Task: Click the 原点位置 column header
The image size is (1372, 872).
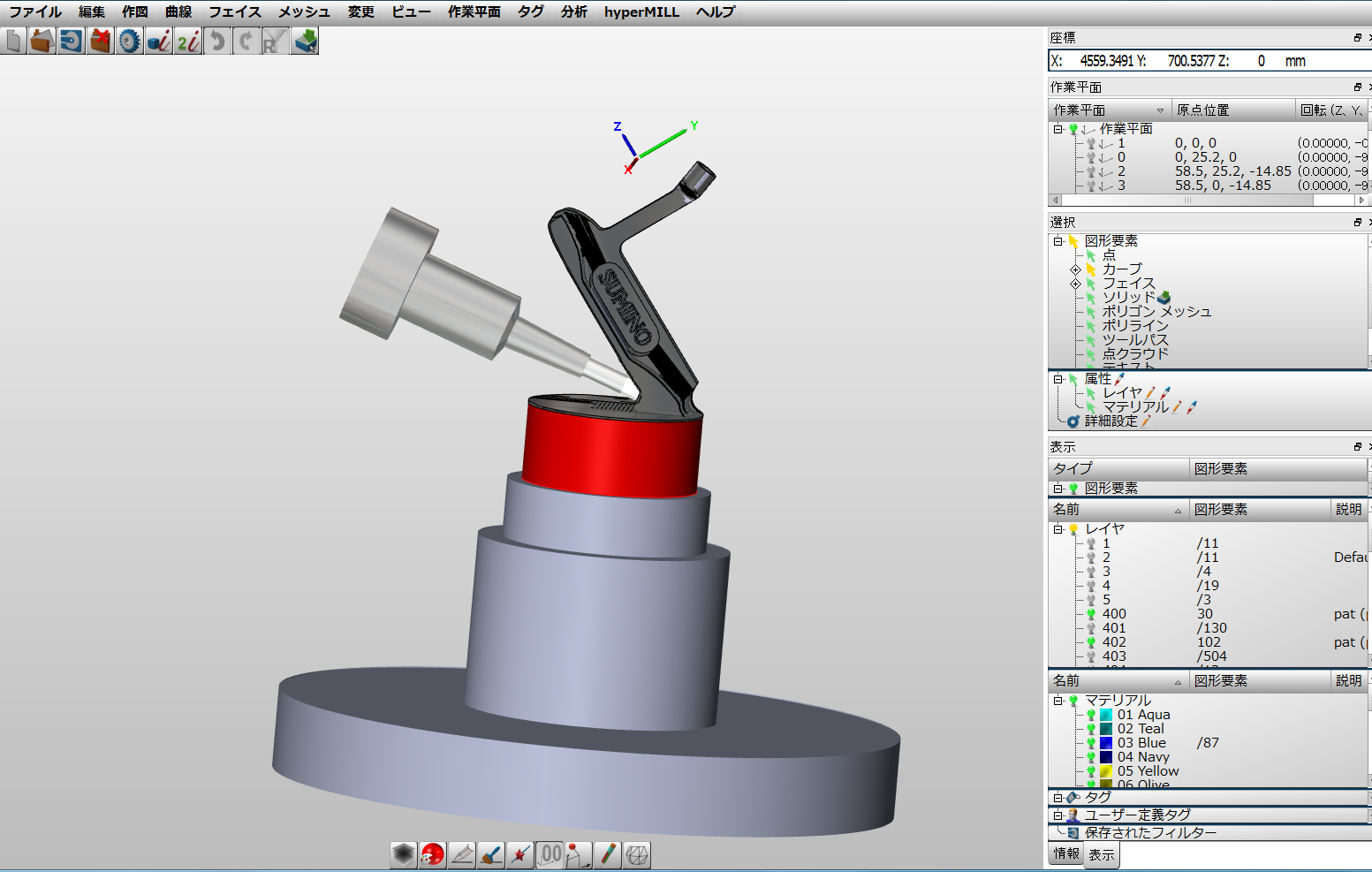Action: tap(1233, 110)
